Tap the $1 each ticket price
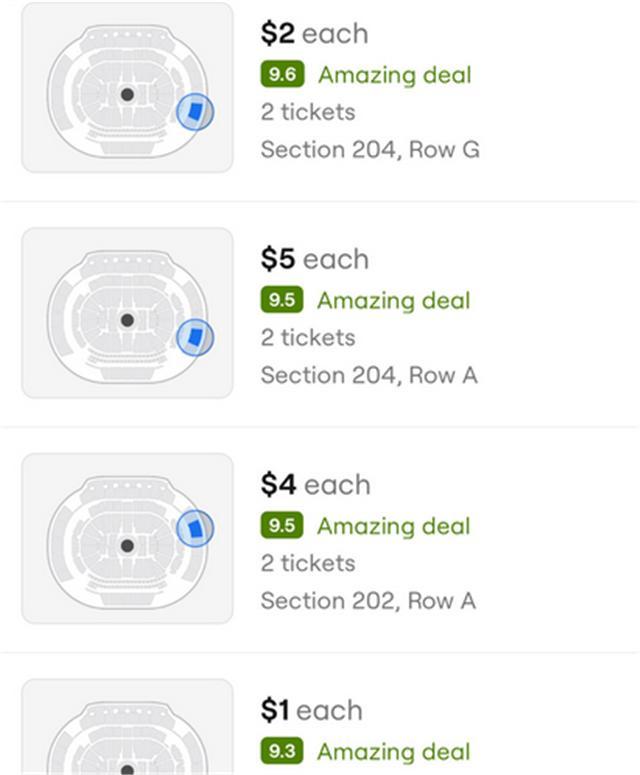 tap(311, 711)
